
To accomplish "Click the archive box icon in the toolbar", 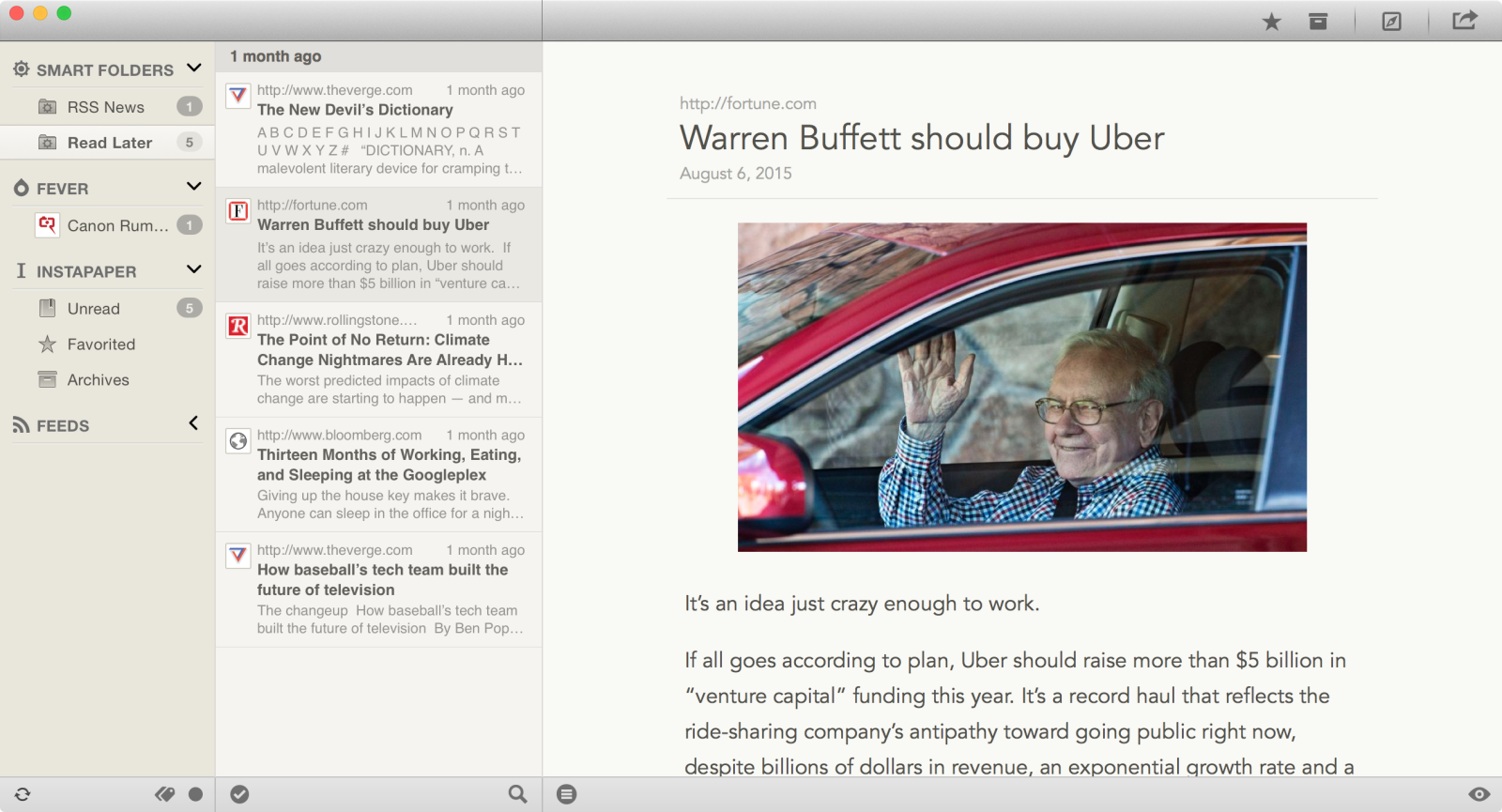I will click(1318, 21).
